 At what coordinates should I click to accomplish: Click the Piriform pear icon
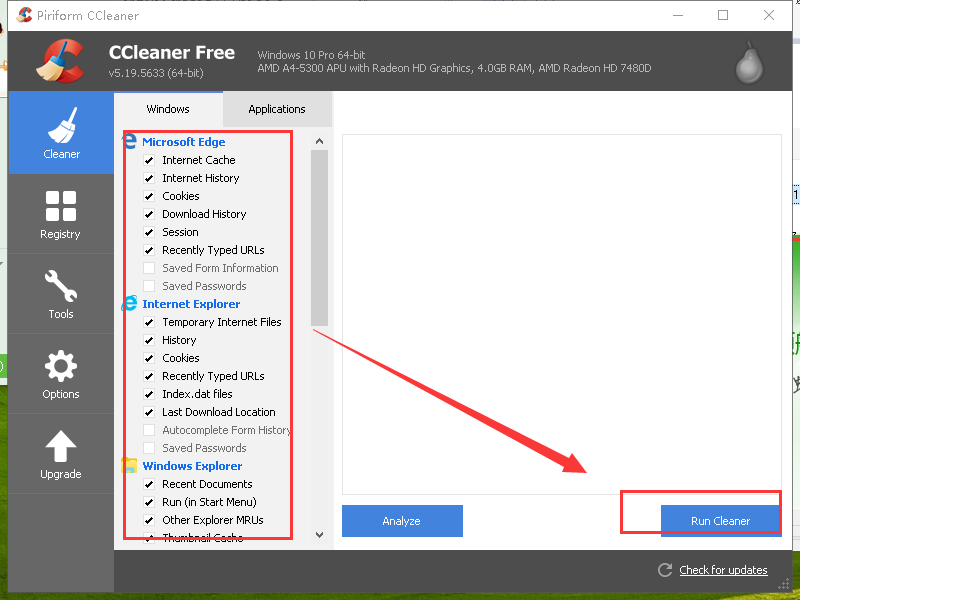749,62
